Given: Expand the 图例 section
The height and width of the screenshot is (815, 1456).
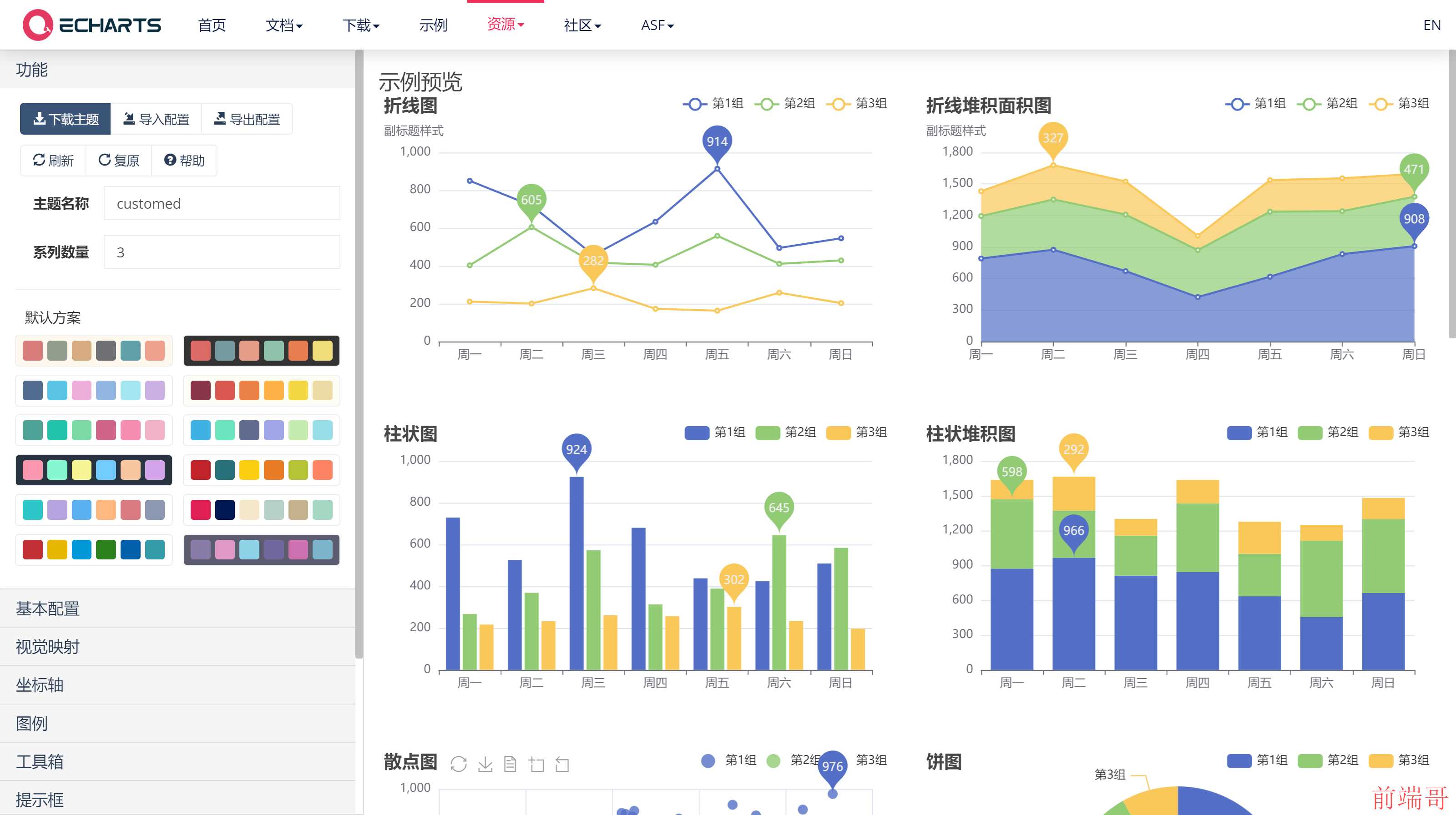Looking at the screenshot, I should tap(177, 724).
